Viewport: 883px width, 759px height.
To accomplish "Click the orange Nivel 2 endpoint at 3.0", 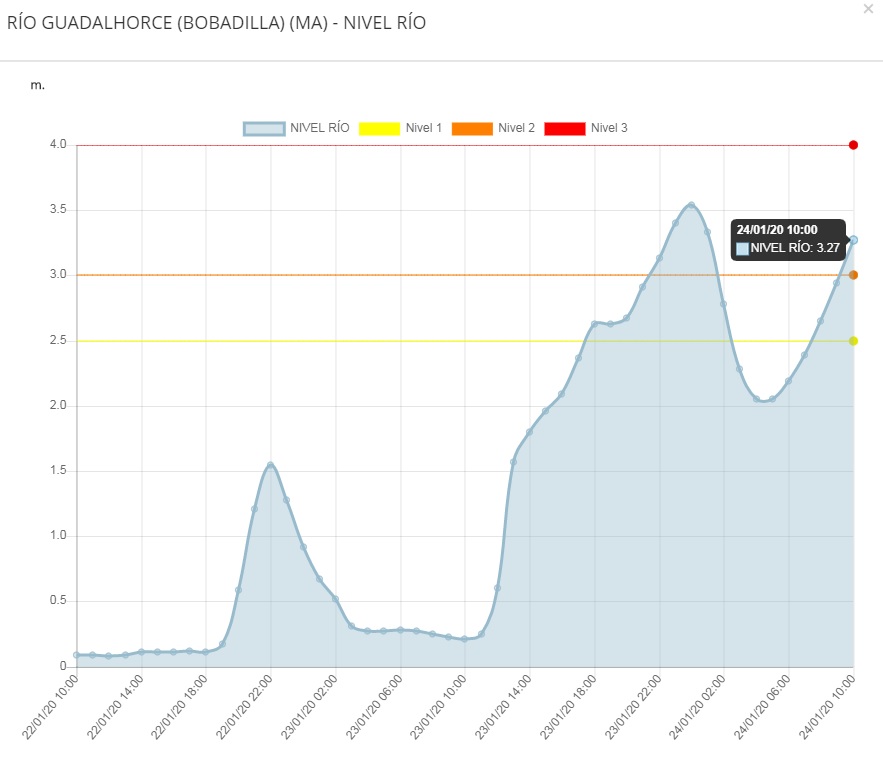I will coord(853,275).
